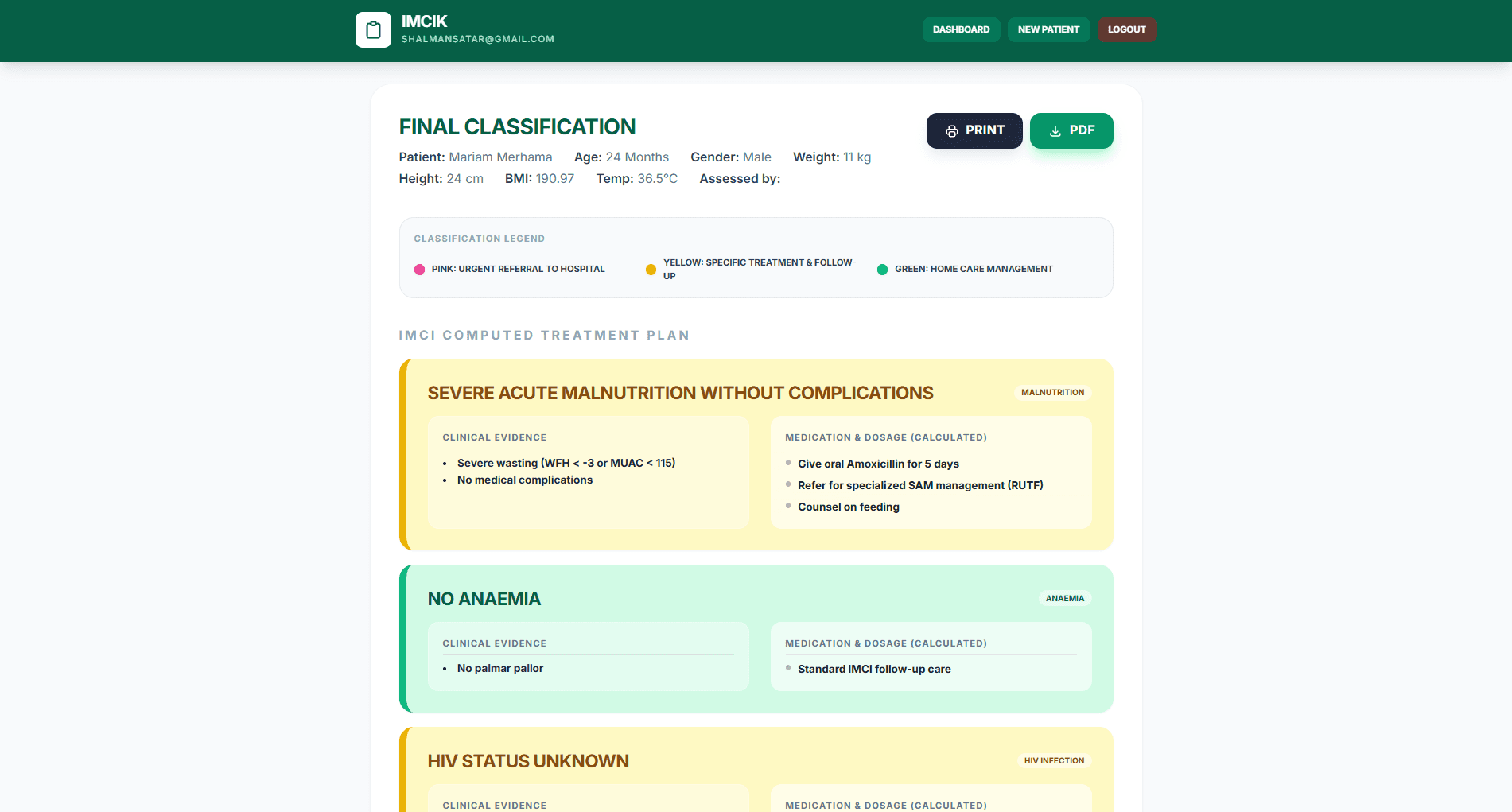
Task: Click the green home care legend dot
Action: [x=882, y=270]
